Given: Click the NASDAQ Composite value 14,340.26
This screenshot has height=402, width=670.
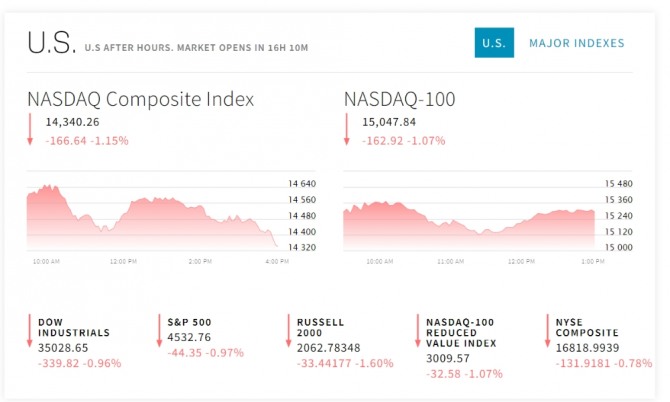Looking at the screenshot, I should [73, 123].
